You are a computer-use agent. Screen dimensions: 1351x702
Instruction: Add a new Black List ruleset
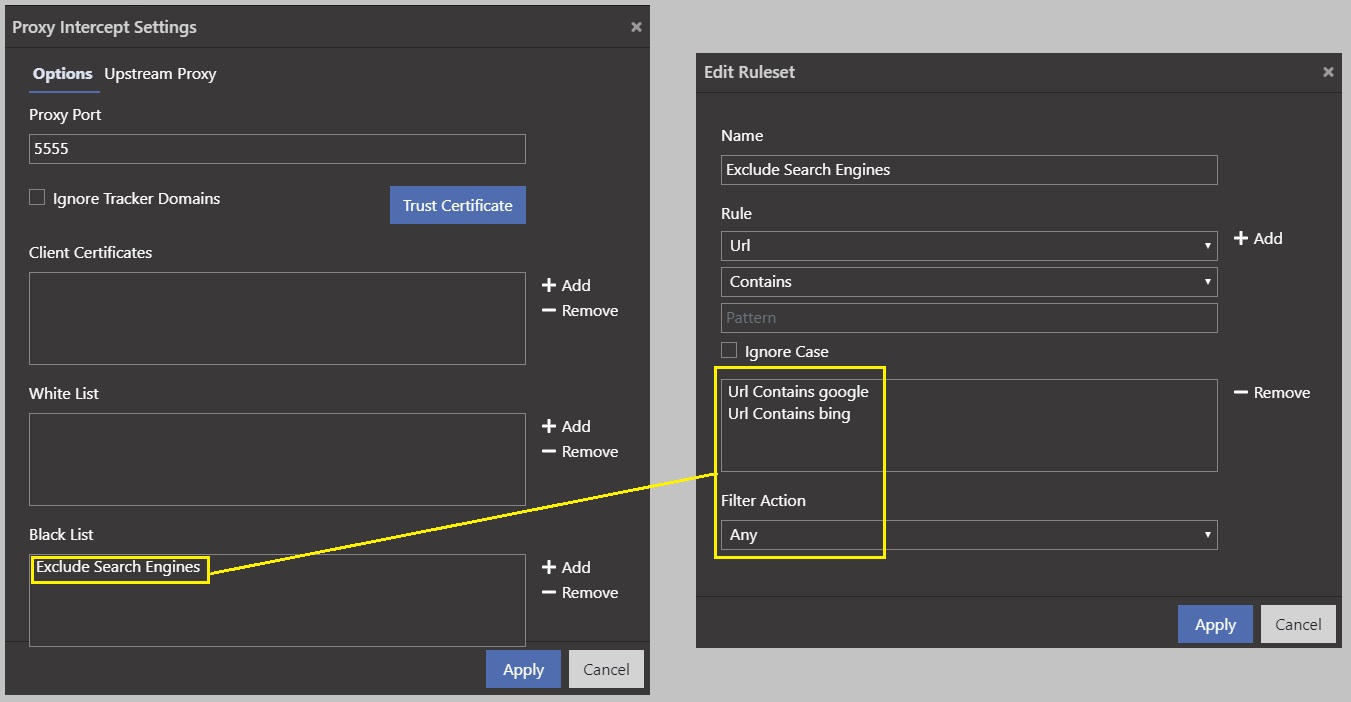(566, 567)
